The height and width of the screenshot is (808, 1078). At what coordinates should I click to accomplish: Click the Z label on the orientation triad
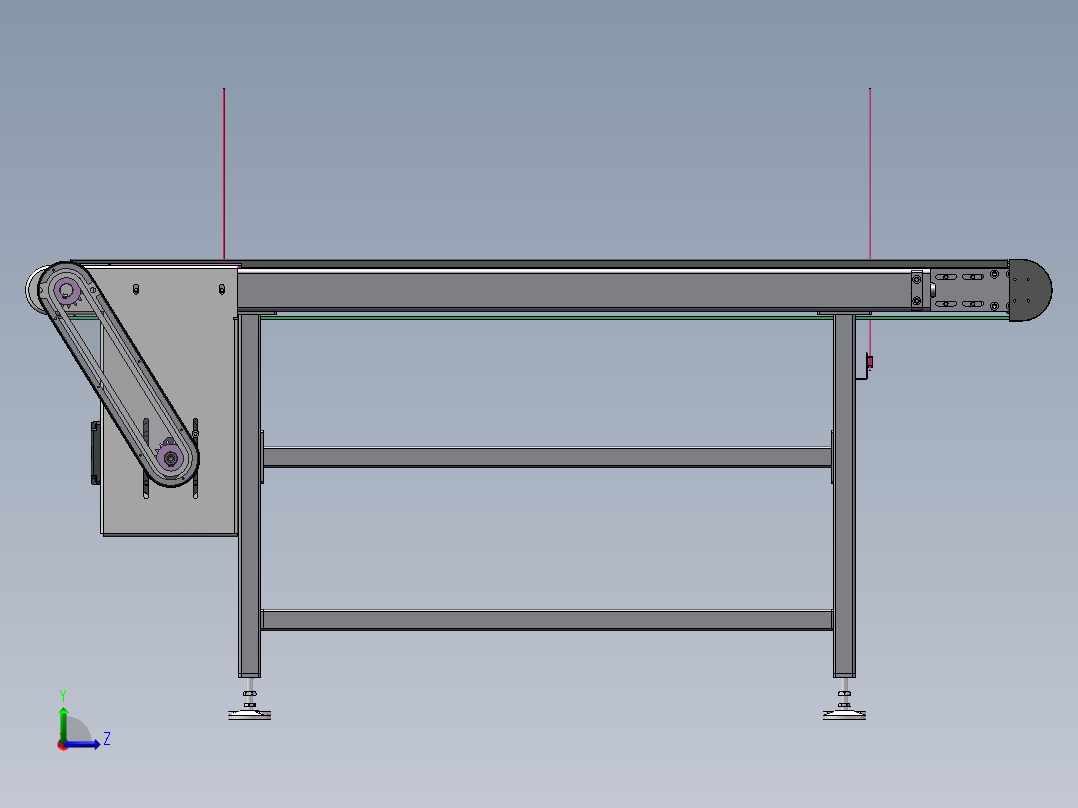tap(106, 738)
